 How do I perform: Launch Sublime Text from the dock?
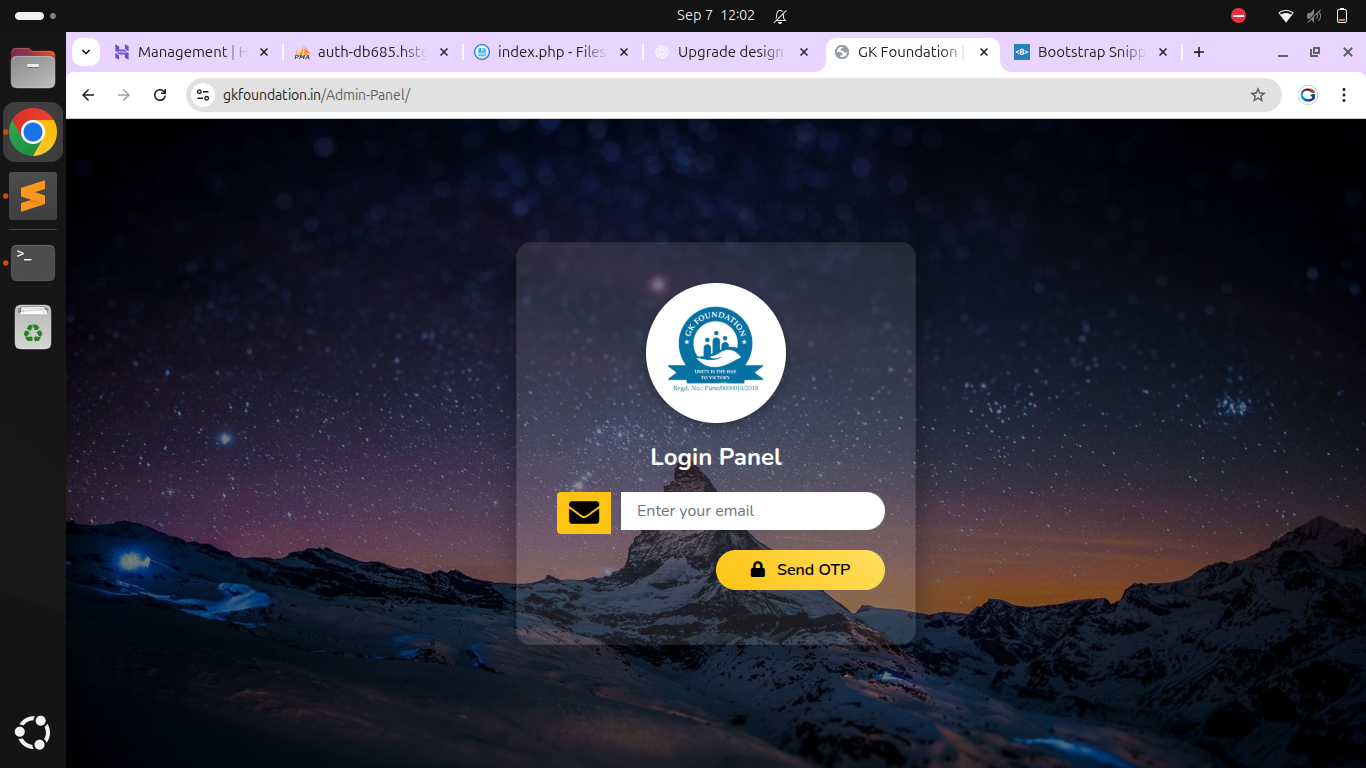pyautogui.click(x=33, y=196)
